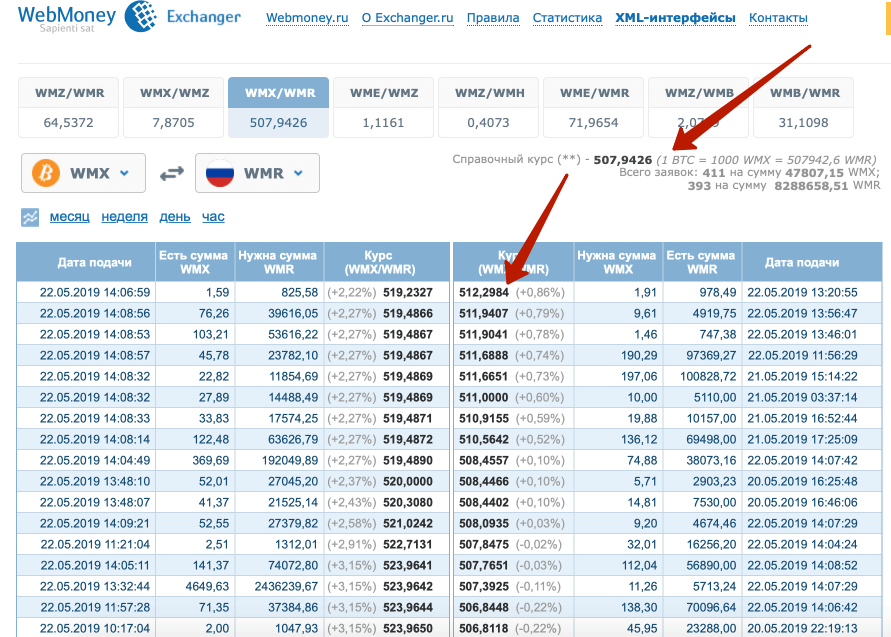891x637 pixels.
Task: Choose the WME/WMR tab
Action: (594, 107)
